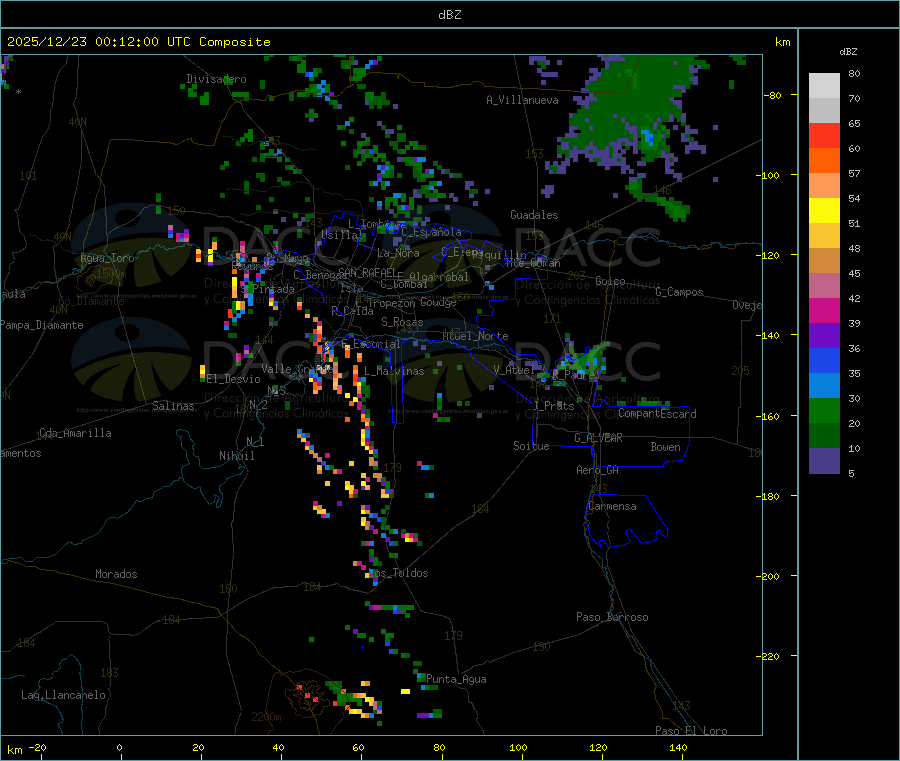Click the Pampa_Diamante label
This screenshot has height=761, width=900.
[x=42, y=325]
